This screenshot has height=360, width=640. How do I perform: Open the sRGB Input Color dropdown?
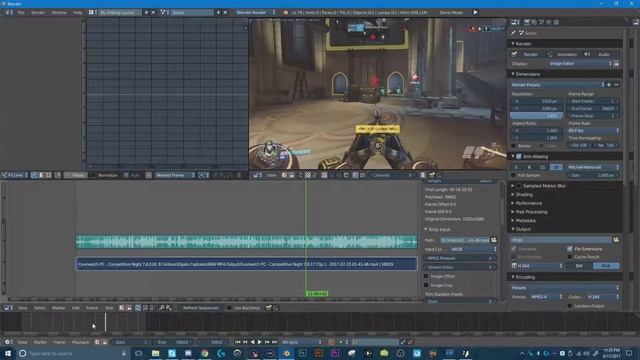click(473, 249)
